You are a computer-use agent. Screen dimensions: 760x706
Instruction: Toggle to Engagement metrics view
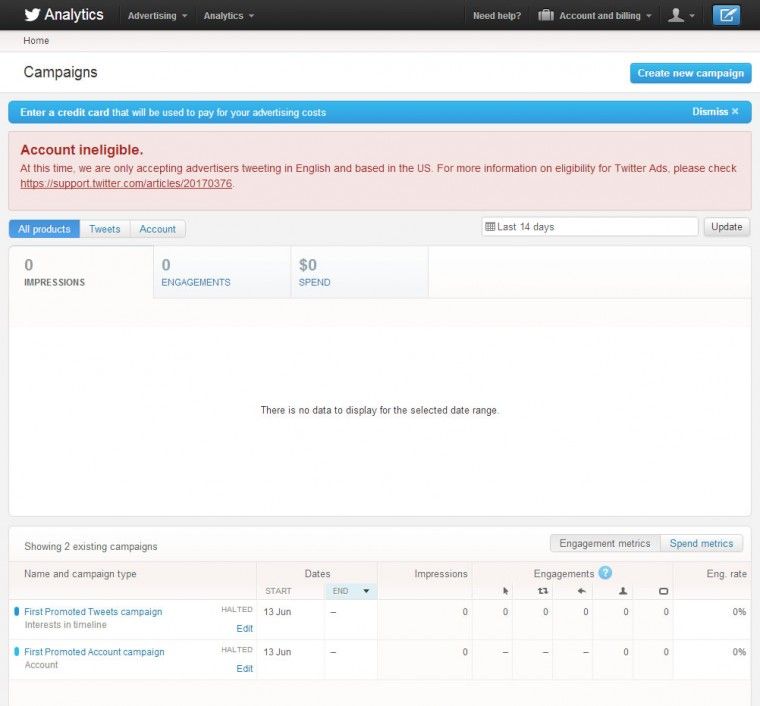605,543
